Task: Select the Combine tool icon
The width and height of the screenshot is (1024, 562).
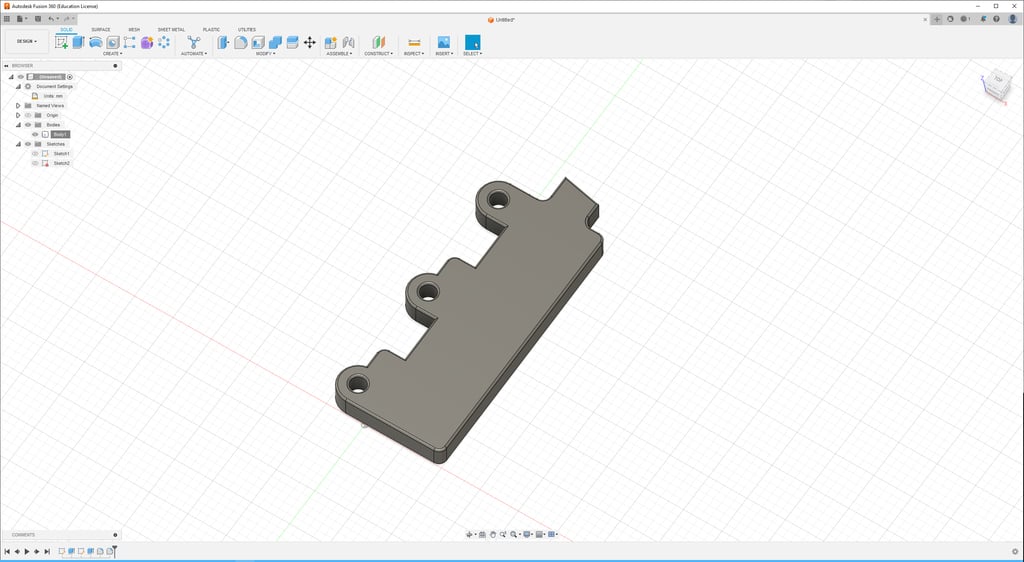Action: pos(276,42)
